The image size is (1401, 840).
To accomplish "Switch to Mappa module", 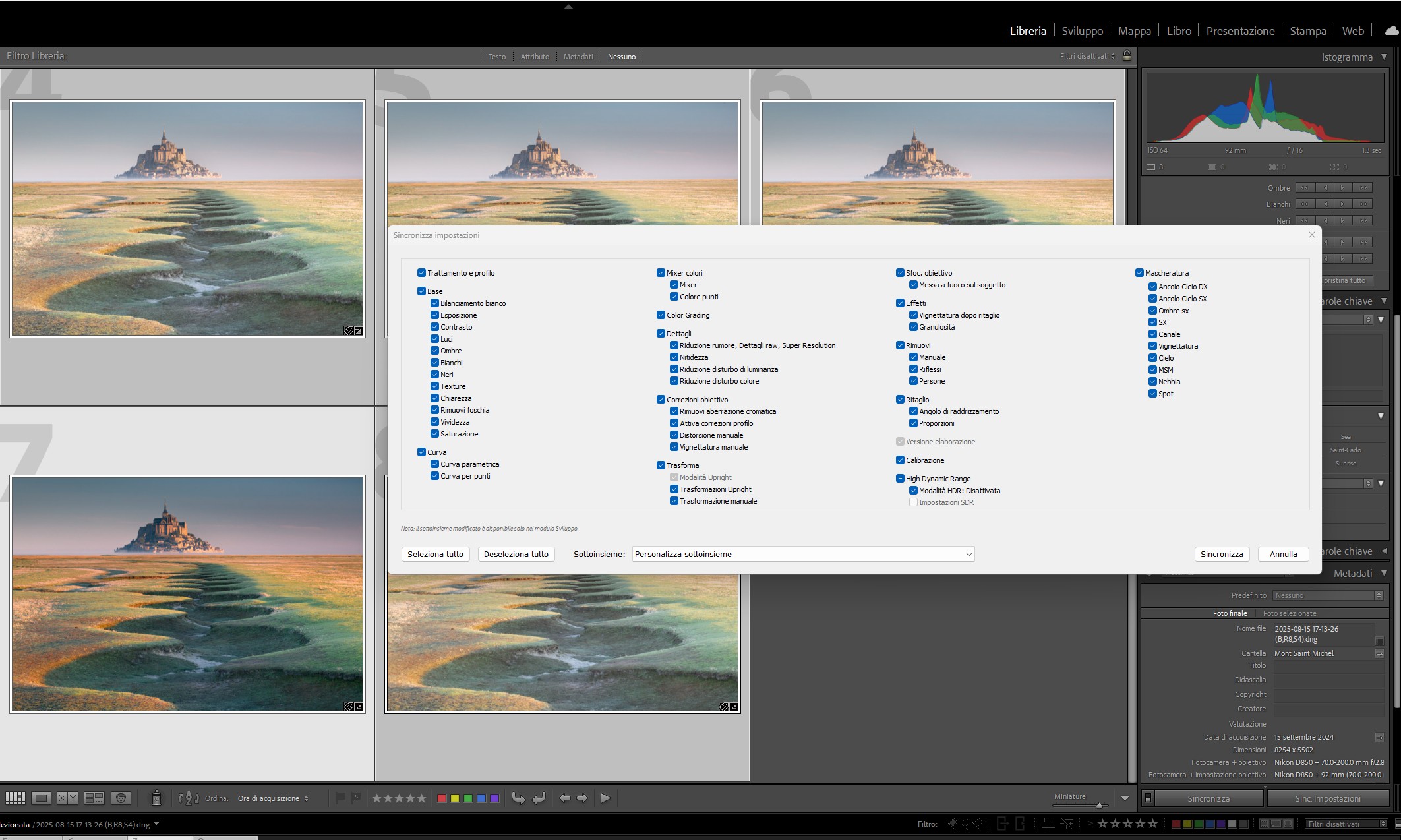I will pyautogui.click(x=1135, y=31).
